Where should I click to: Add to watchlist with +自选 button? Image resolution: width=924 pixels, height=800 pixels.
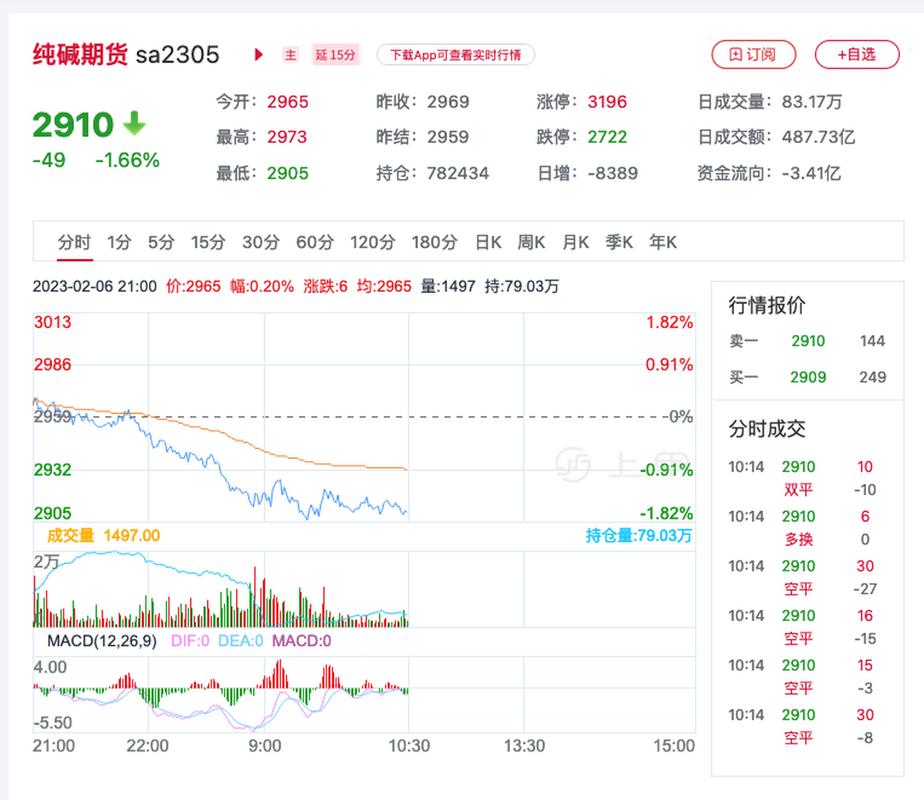point(856,54)
